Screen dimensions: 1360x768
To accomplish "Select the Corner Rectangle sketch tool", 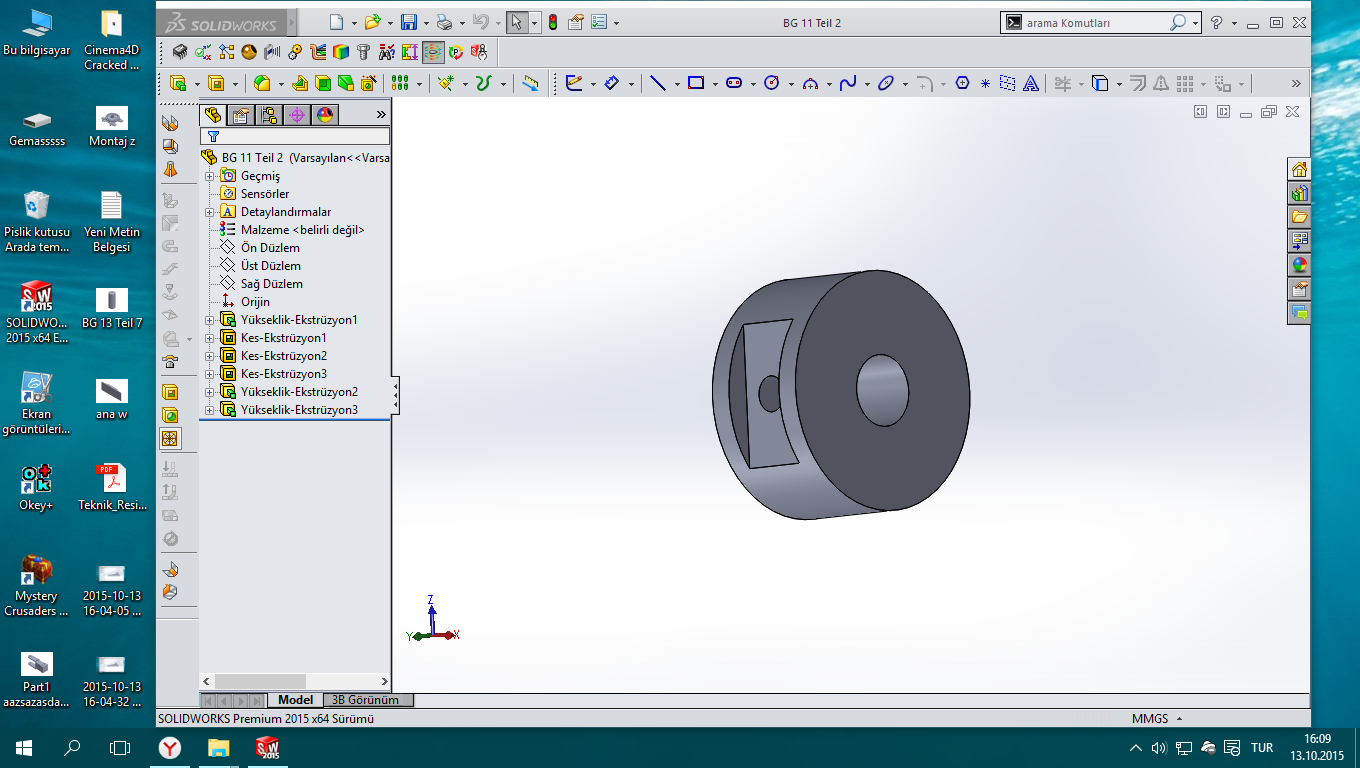I will (696, 83).
